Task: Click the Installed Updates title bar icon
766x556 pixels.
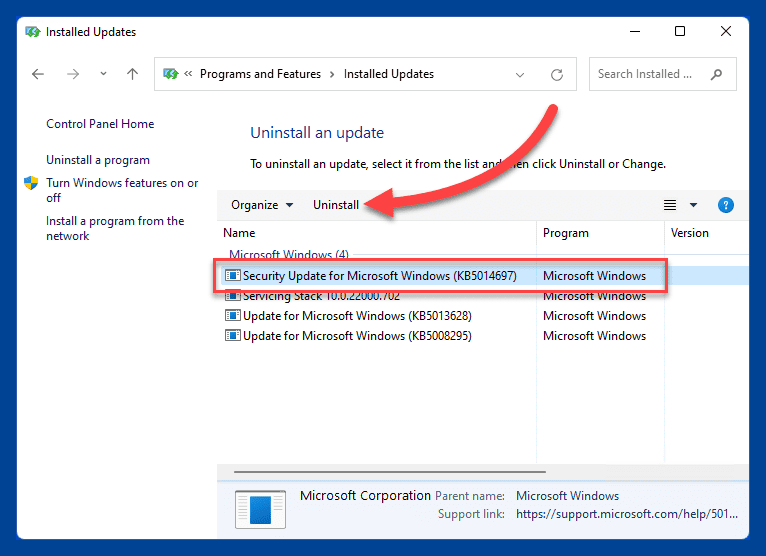Action: pyautogui.click(x=33, y=32)
